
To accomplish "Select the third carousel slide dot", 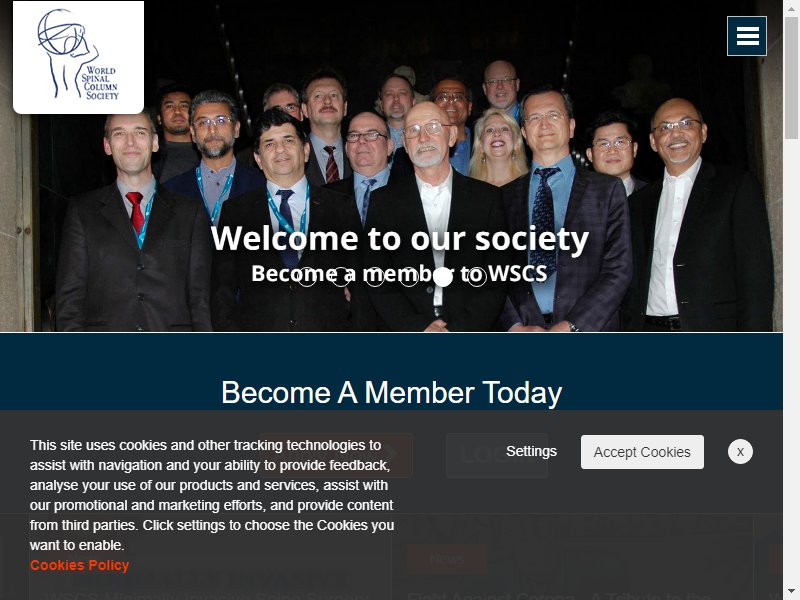I will coord(375,277).
